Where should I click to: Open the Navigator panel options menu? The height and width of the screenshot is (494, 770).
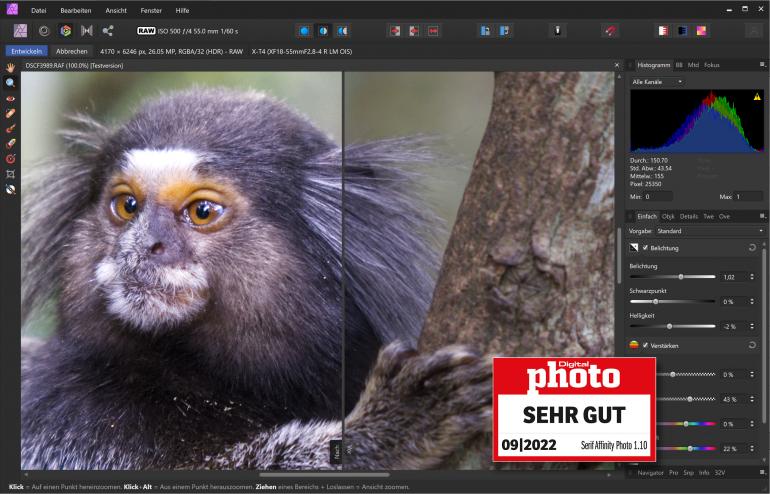coord(763,472)
